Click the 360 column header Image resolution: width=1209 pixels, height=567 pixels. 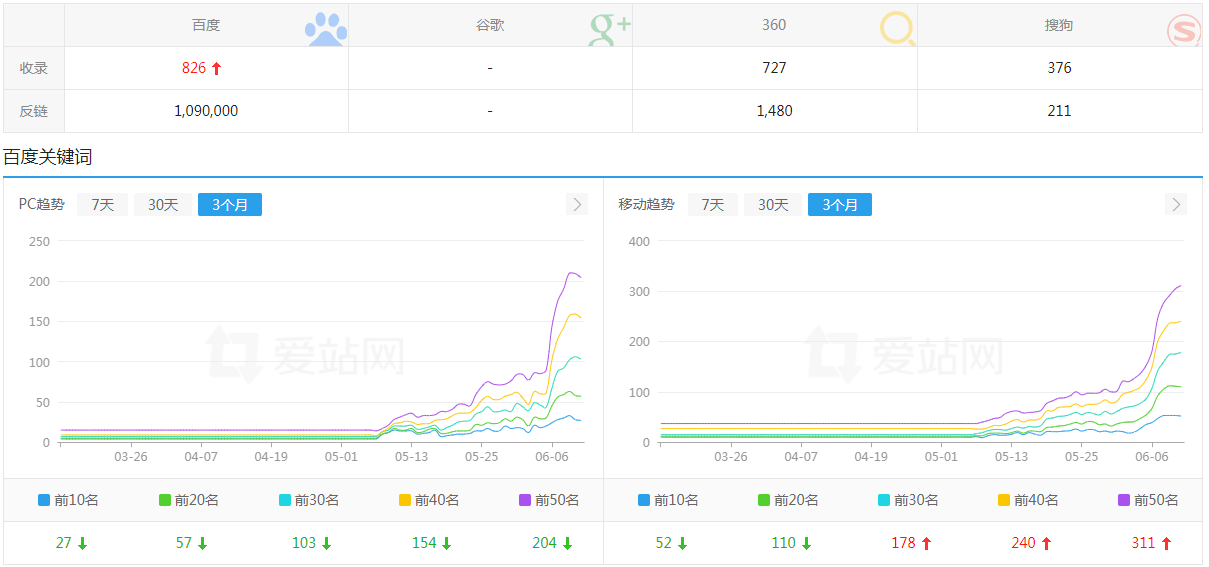(774, 25)
